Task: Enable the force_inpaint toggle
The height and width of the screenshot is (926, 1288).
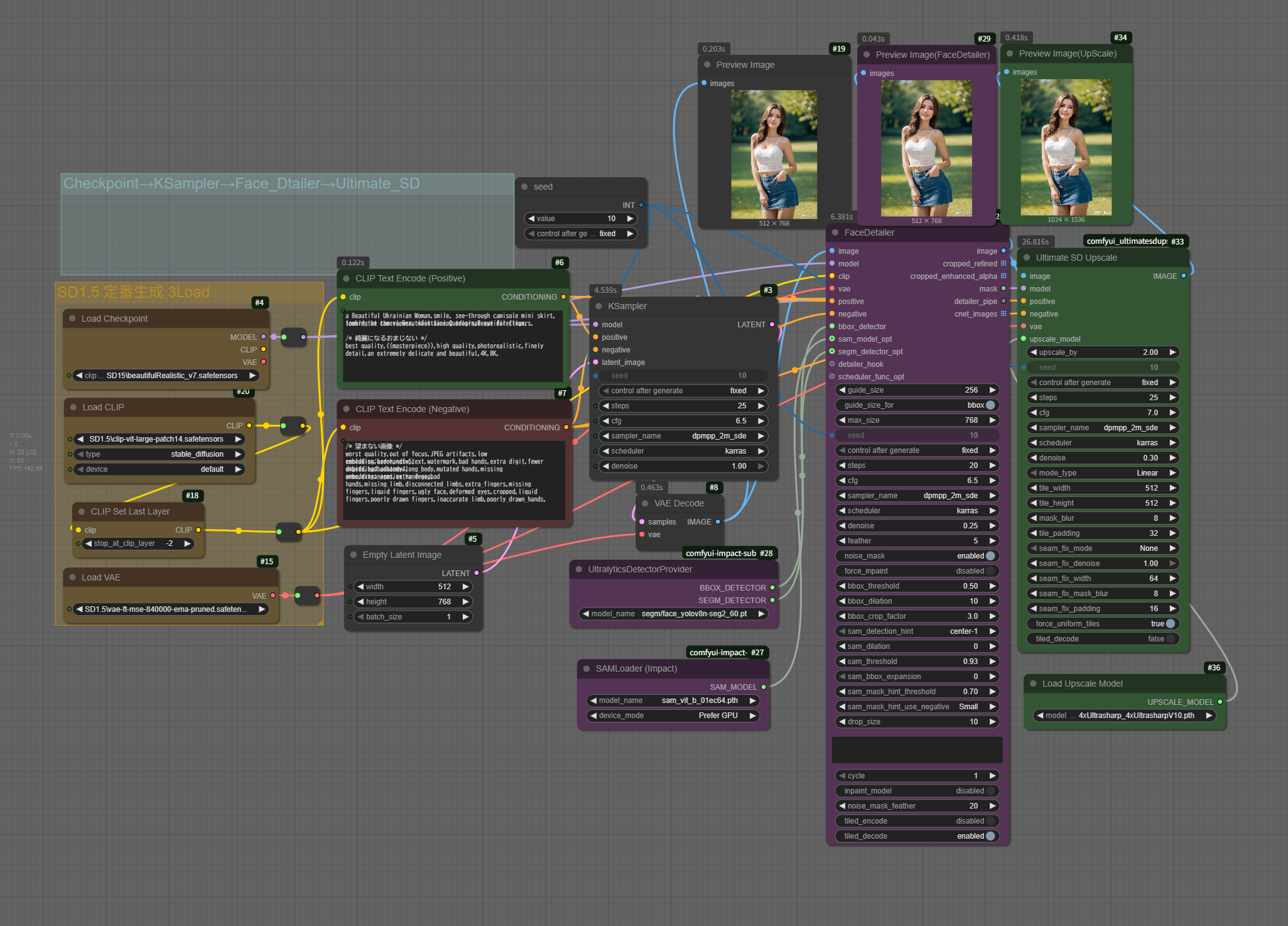Action: [x=990, y=571]
